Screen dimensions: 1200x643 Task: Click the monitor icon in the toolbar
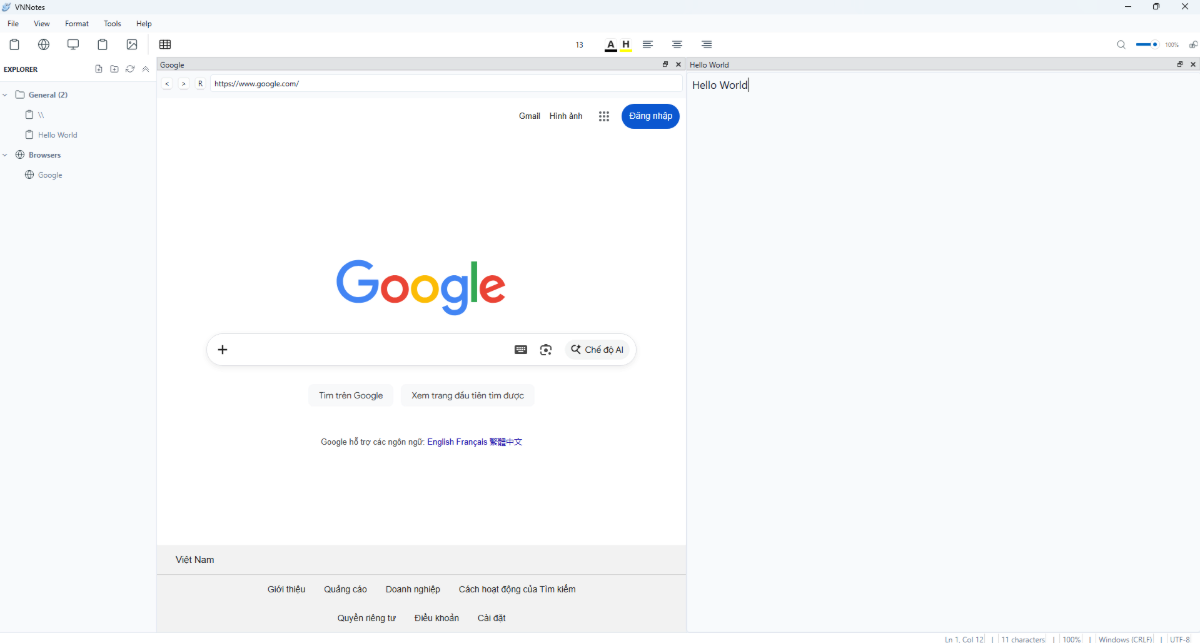coord(73,44)
